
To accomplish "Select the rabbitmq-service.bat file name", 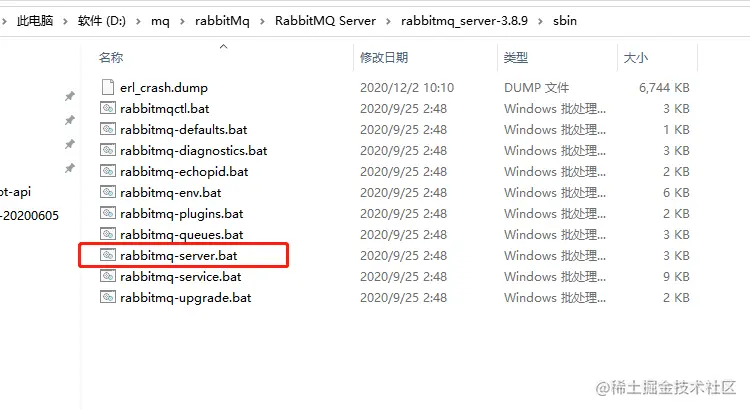I will [x=181, y=277].
